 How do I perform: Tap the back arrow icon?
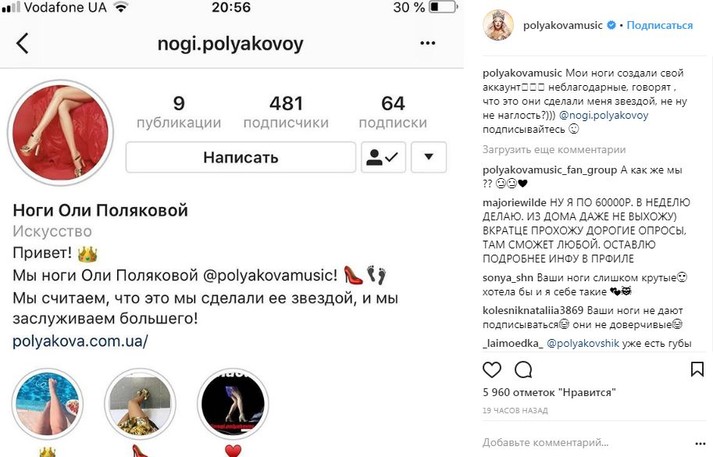point(22,43)
